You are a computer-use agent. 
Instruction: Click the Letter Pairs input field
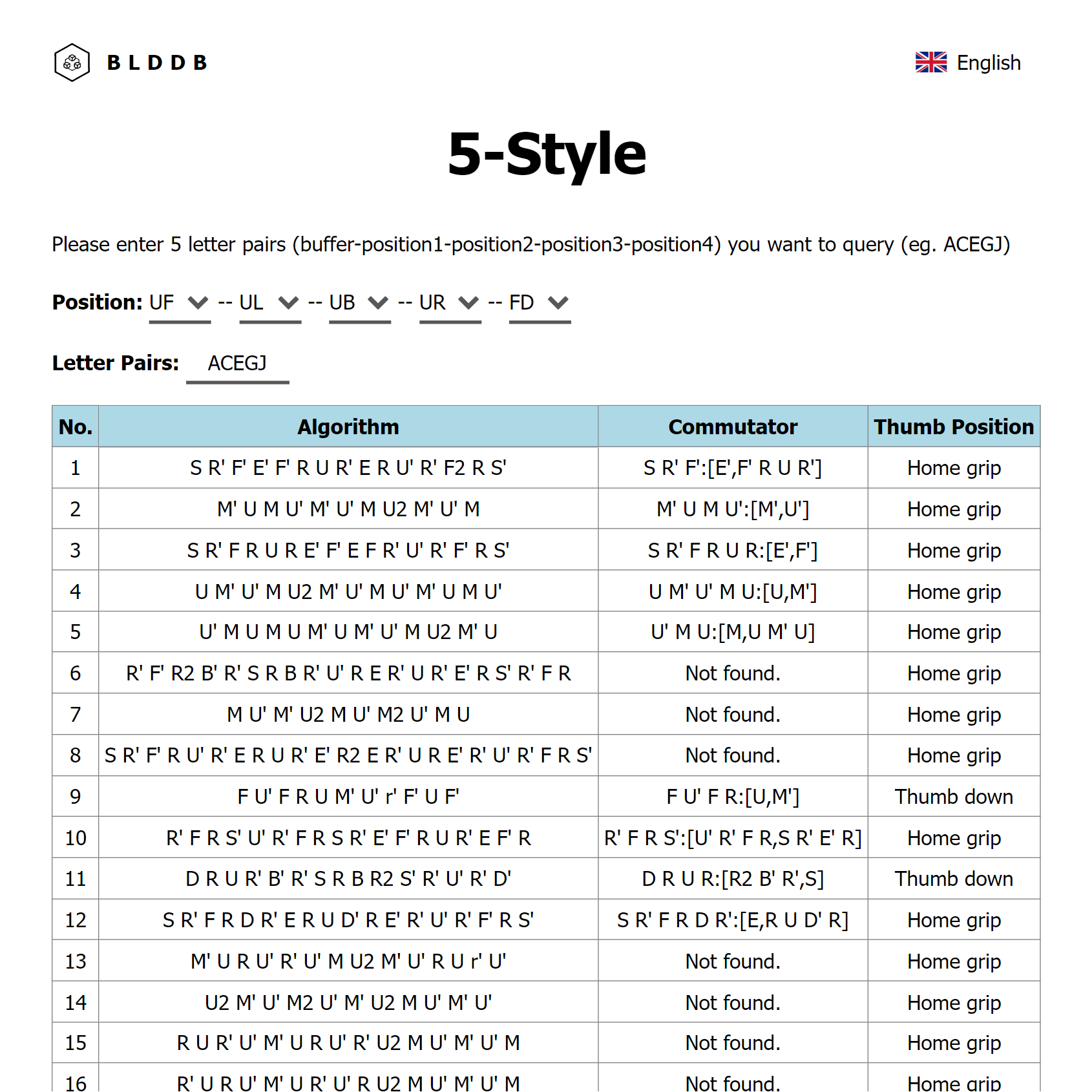click(237, 364)
